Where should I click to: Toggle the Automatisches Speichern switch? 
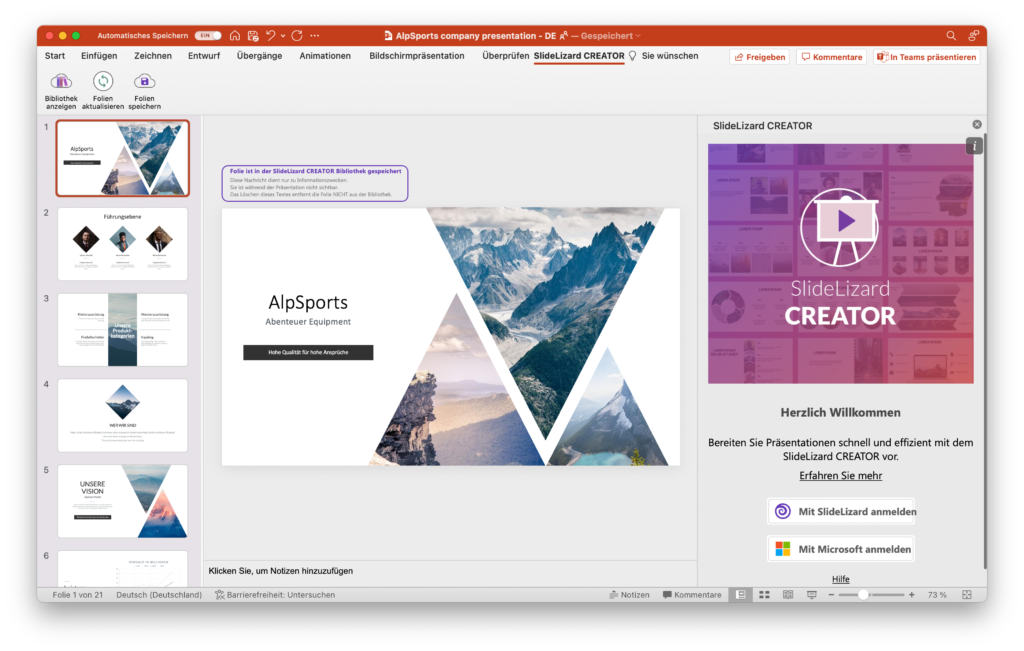208,36
